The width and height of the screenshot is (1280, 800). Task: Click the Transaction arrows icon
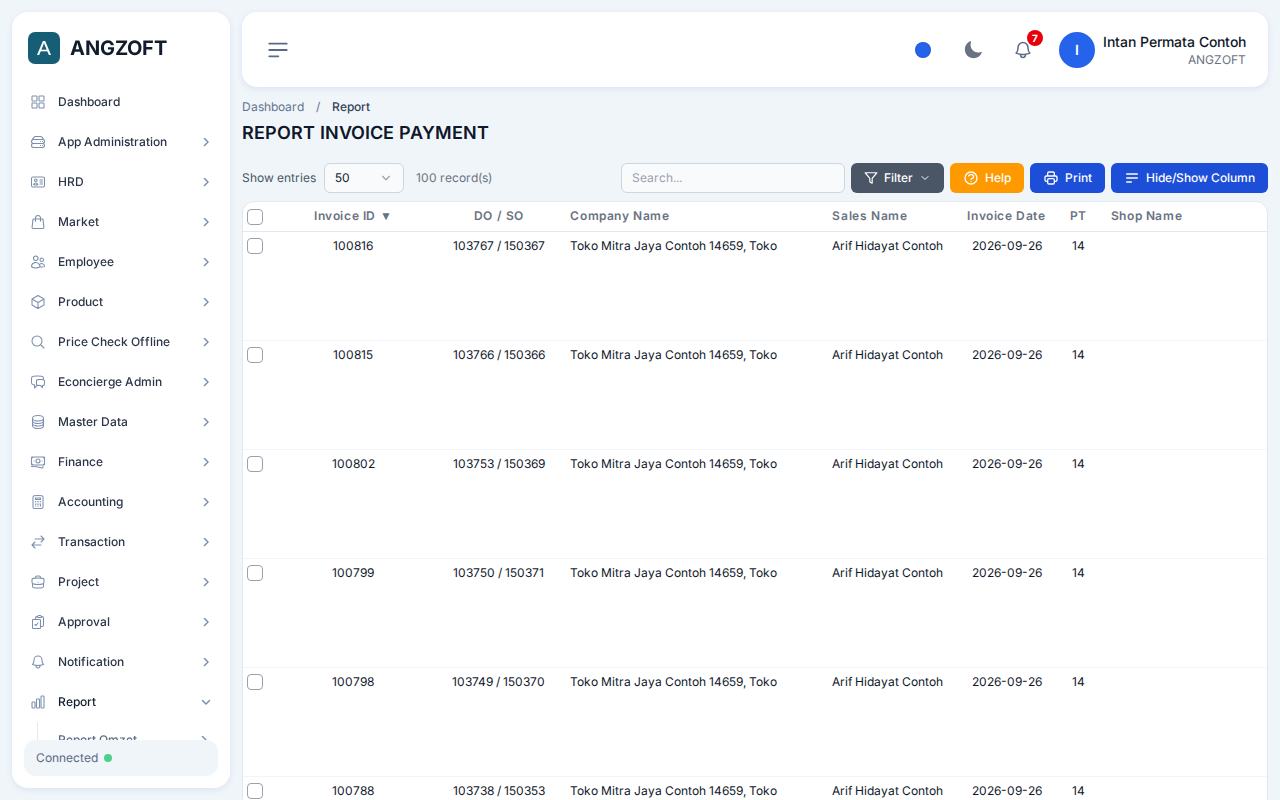pyautogui.click(x=38, y=542)
